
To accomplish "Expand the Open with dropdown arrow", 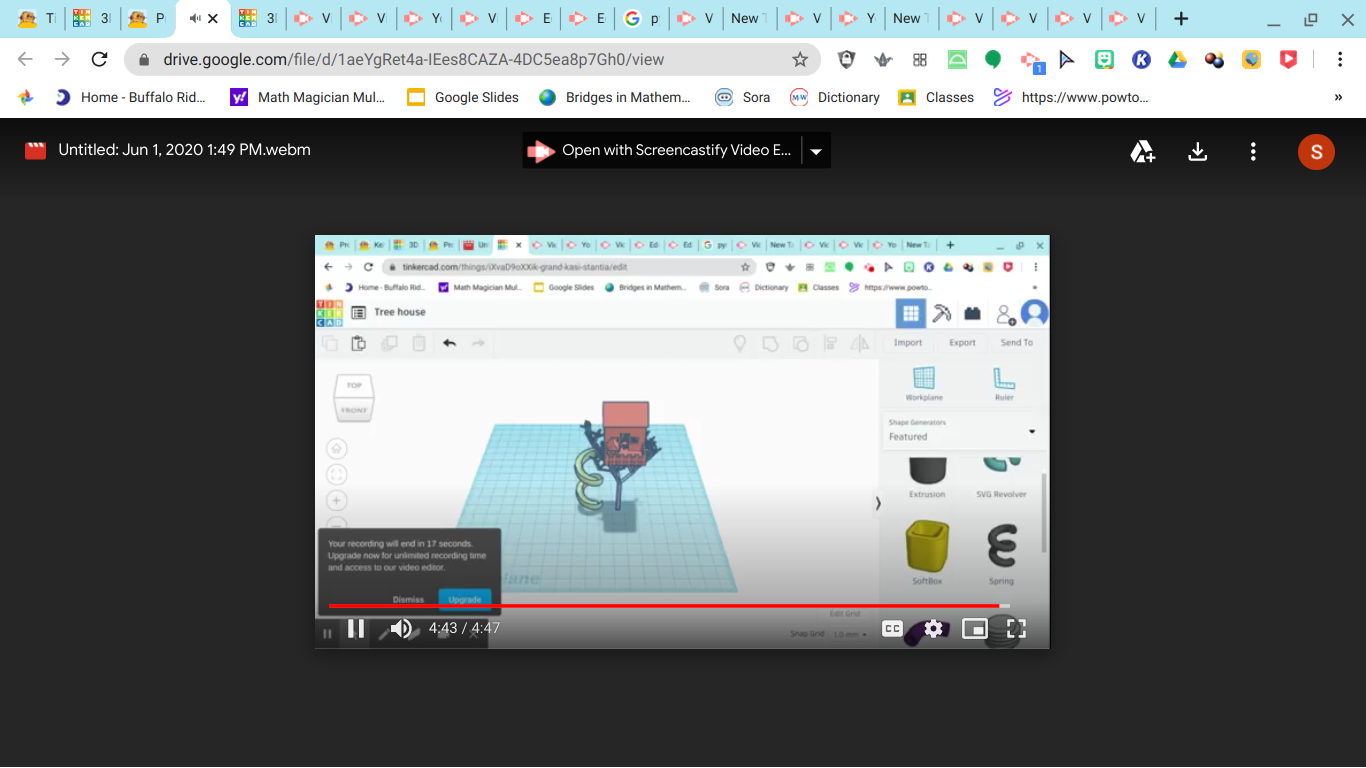I will click(x=816, y=151).
